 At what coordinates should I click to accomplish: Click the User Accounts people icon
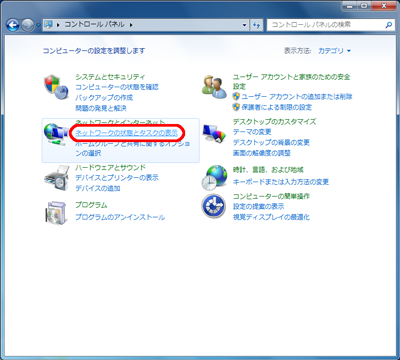pos(214,87)
